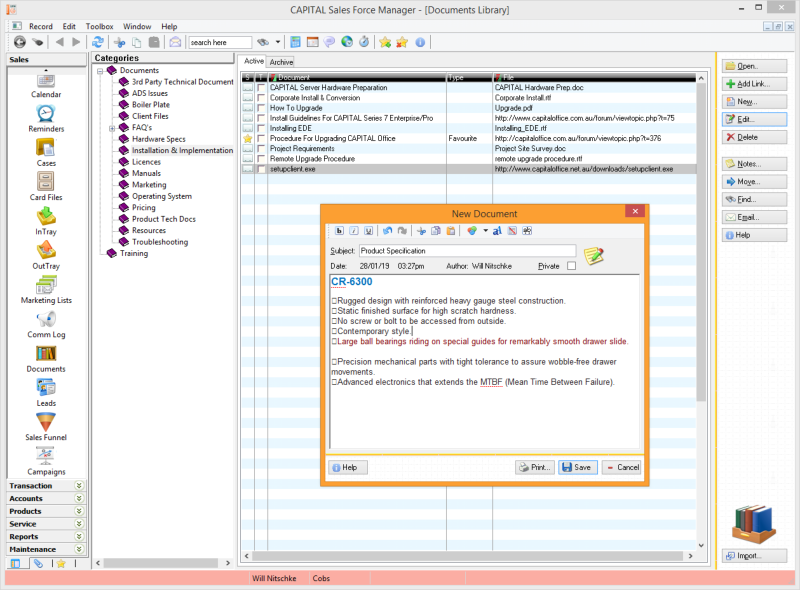Open color dropdown arrow in New Document toolbar

pyautogui.click(x=485, y=231)
